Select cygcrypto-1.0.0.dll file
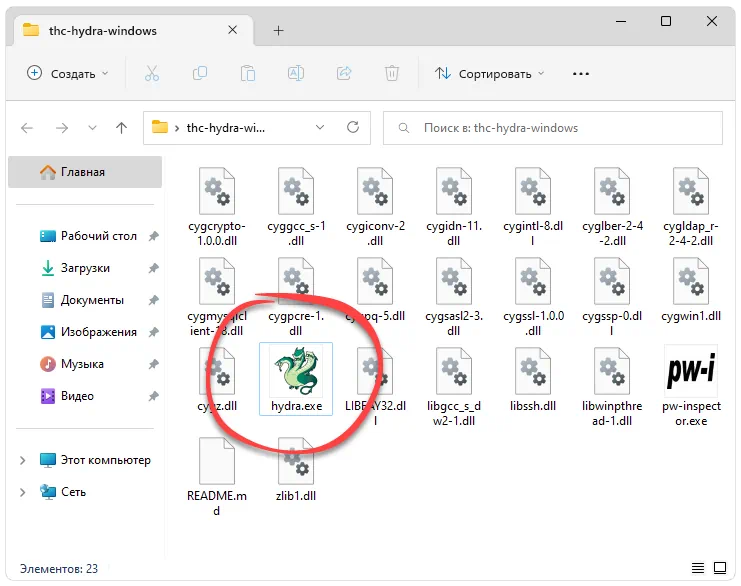 click(216, 207)
